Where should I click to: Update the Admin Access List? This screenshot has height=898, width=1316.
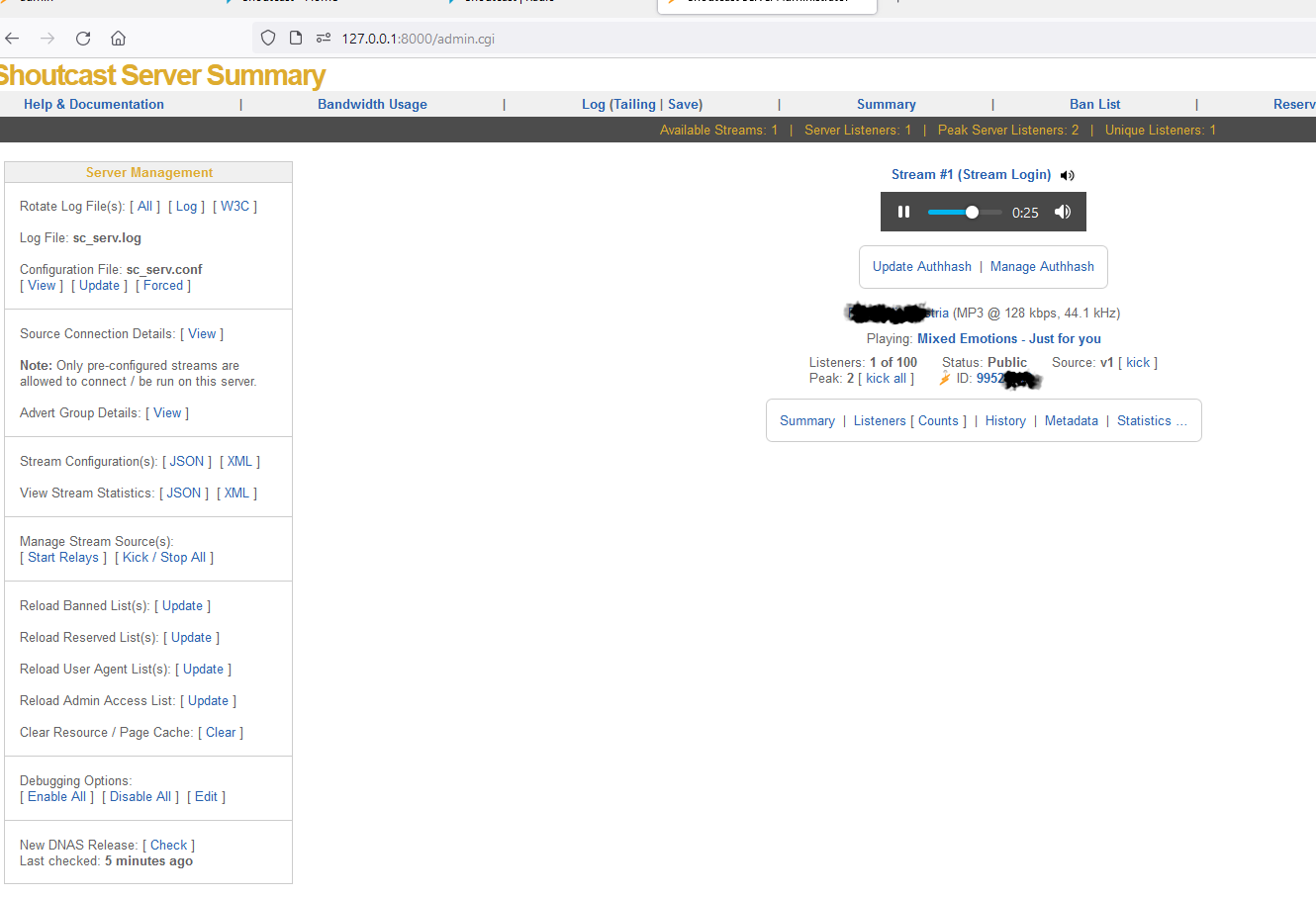(x=208, y=700)
